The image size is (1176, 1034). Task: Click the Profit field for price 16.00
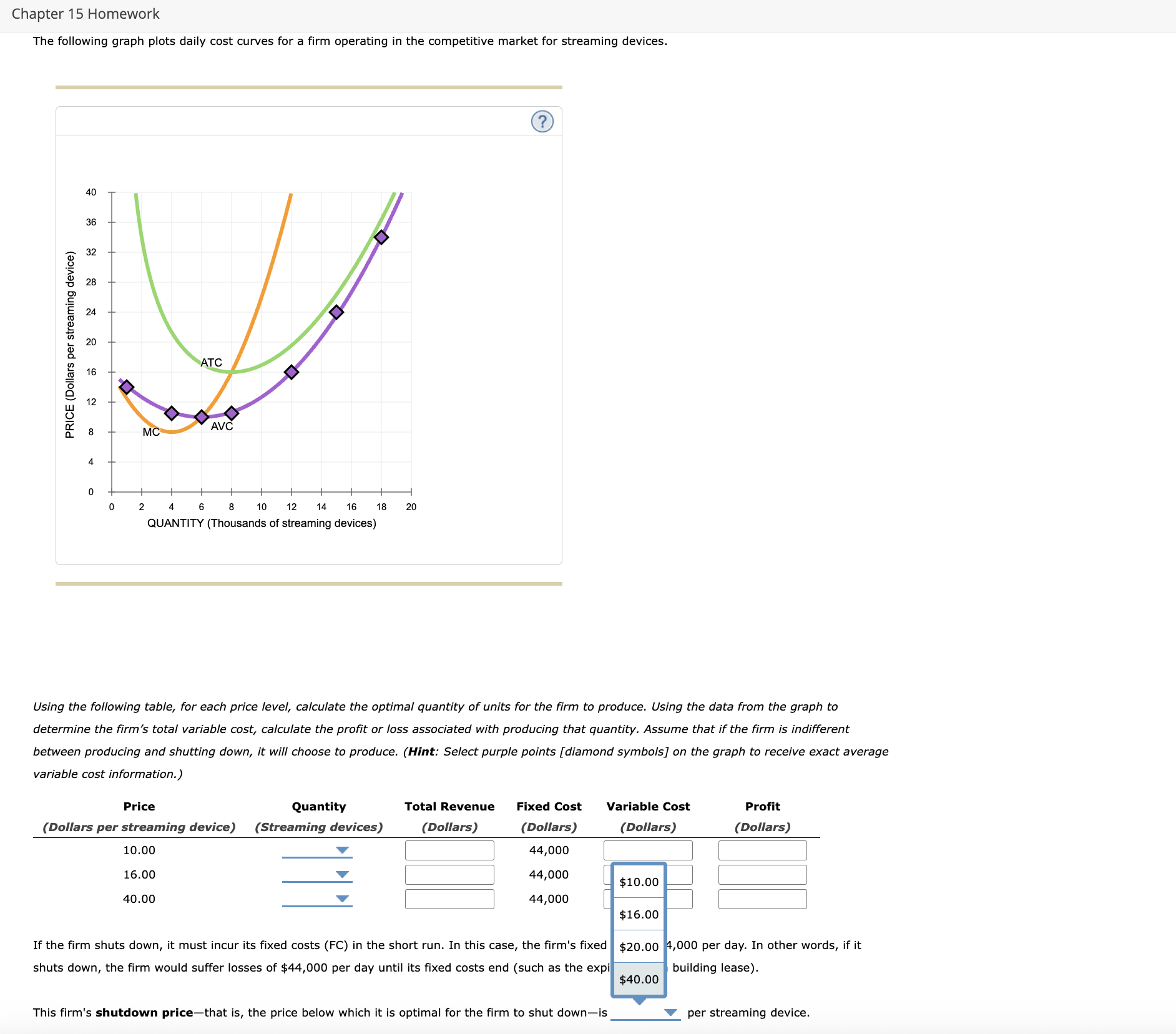[x=762, y=874]
